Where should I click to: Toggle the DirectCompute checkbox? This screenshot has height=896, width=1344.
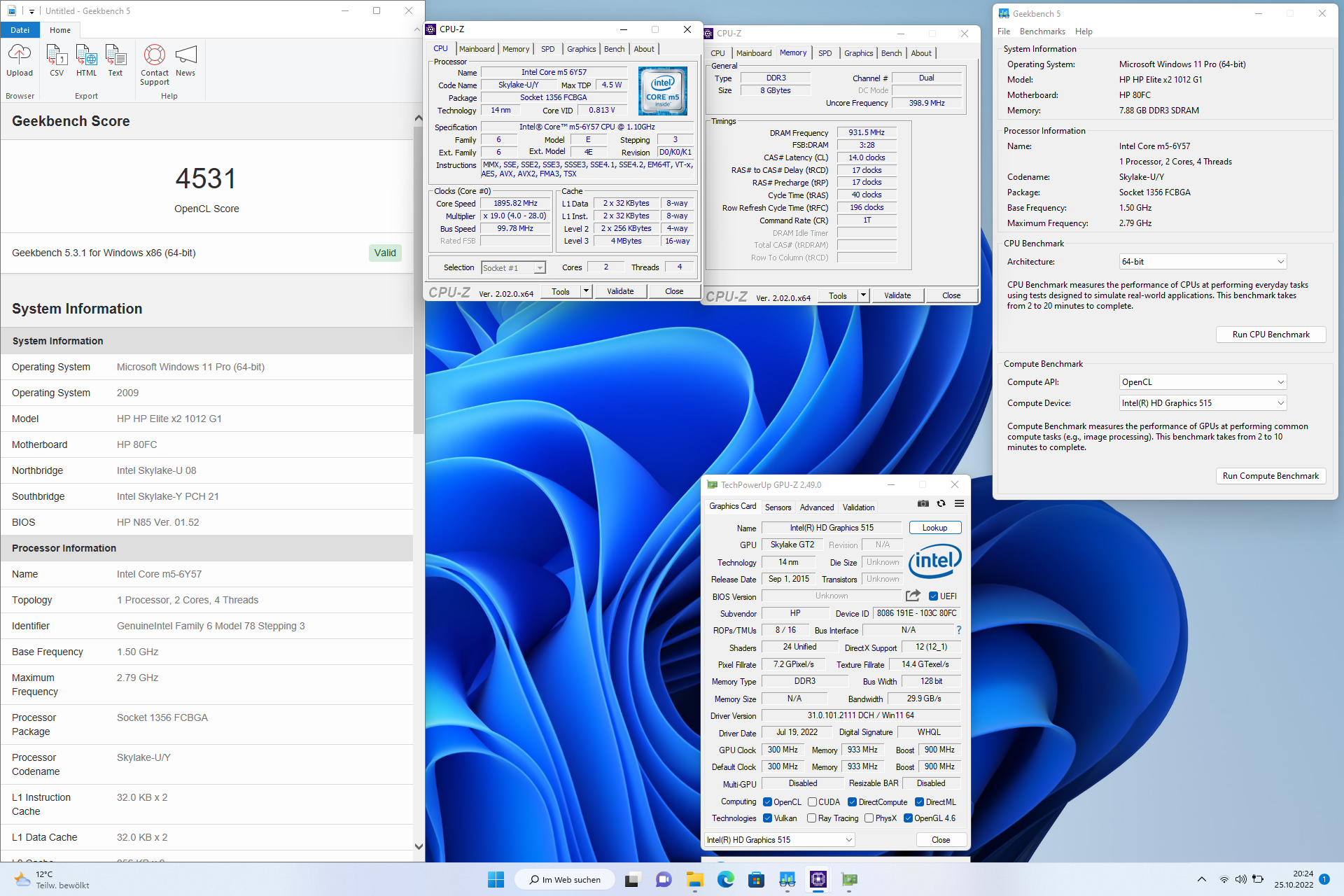[853, 802]
